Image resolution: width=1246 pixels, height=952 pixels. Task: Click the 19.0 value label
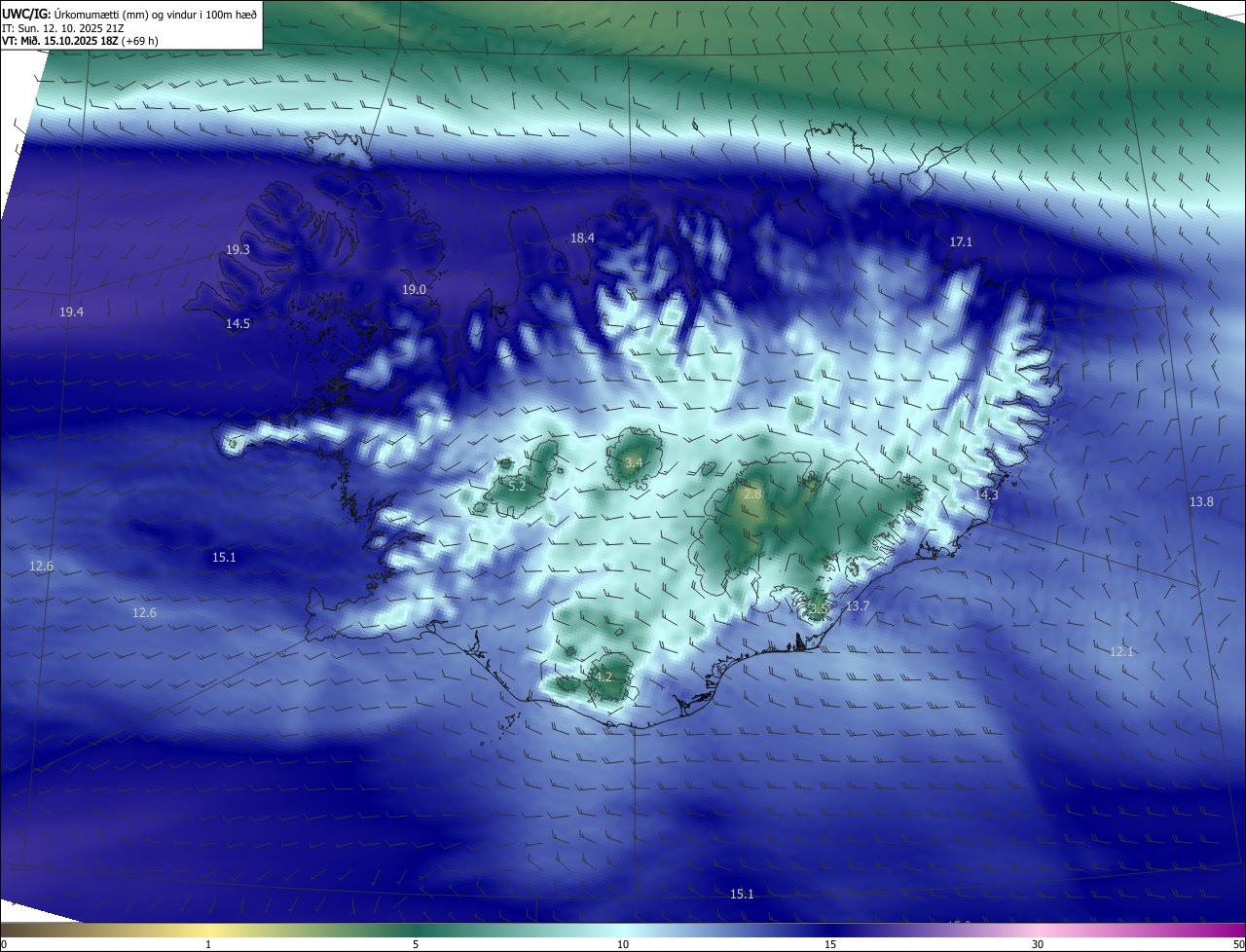pos(414,290)
